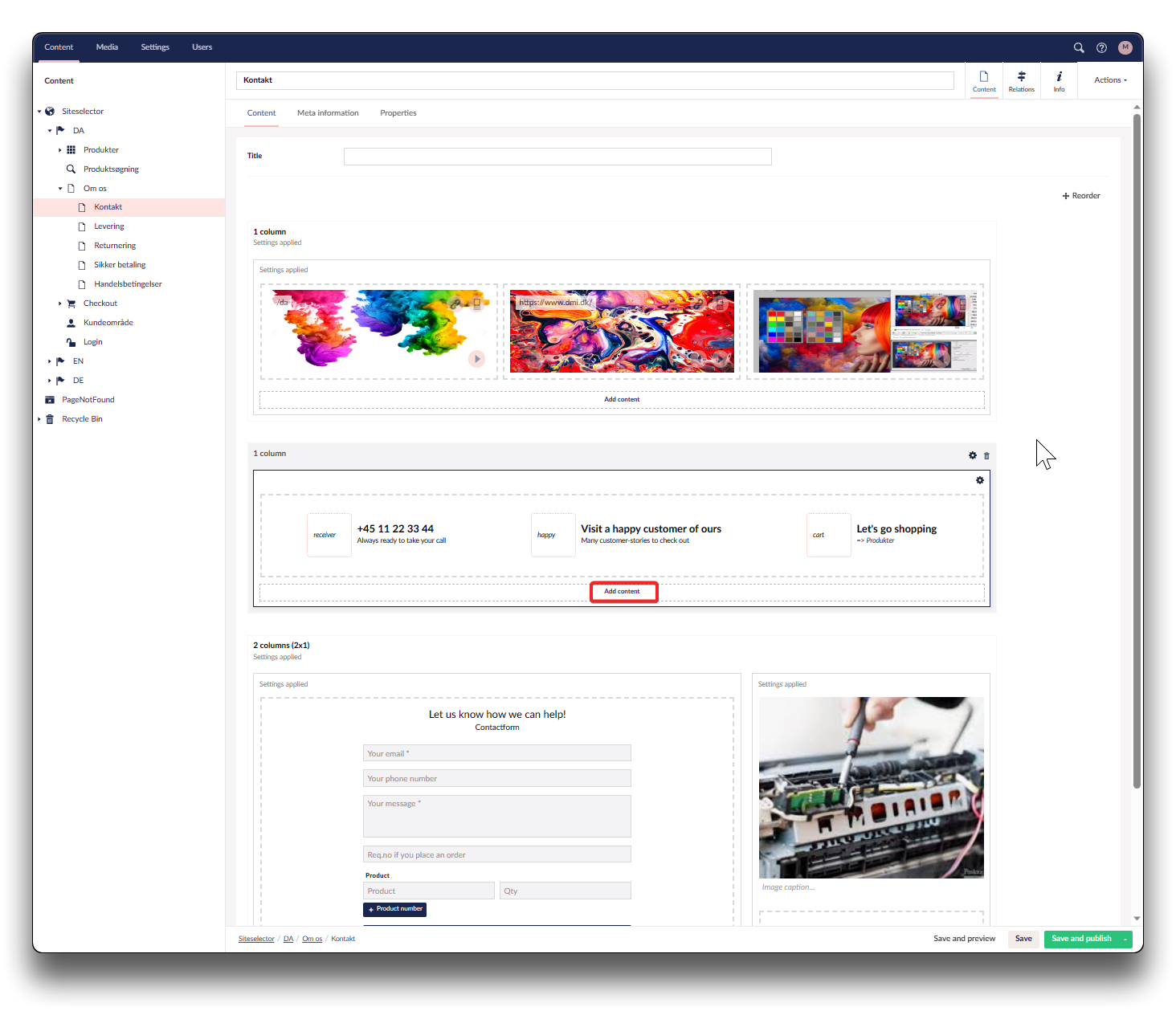Open the Save and publish dropdown arrow
This screenshot has height=1011, width=1176.
1125,939
